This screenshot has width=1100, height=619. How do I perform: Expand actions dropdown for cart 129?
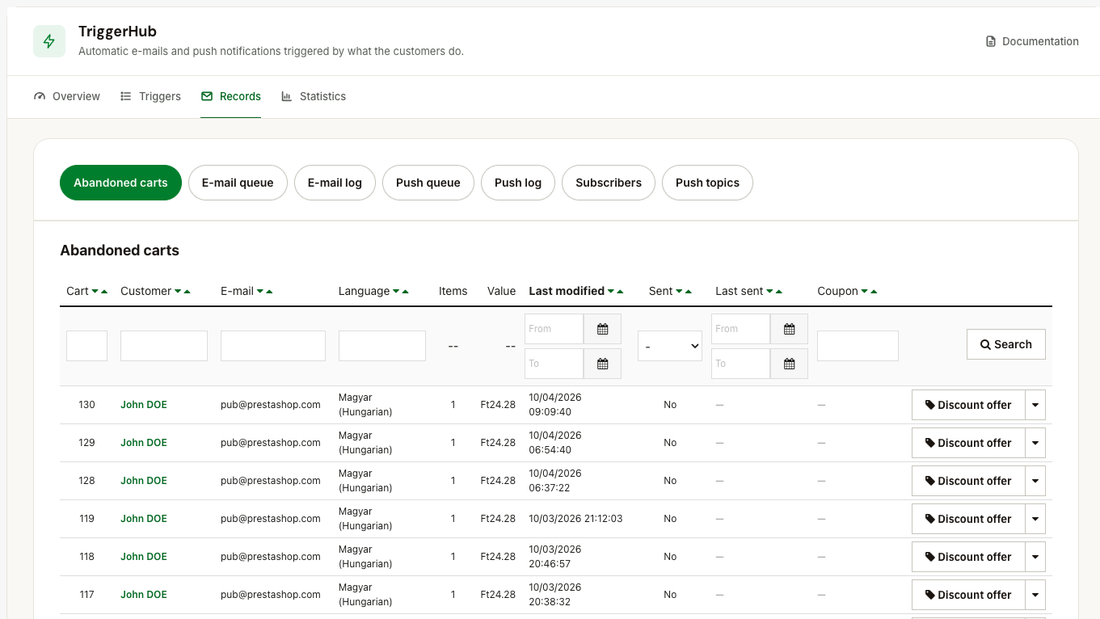[1035, 443]
